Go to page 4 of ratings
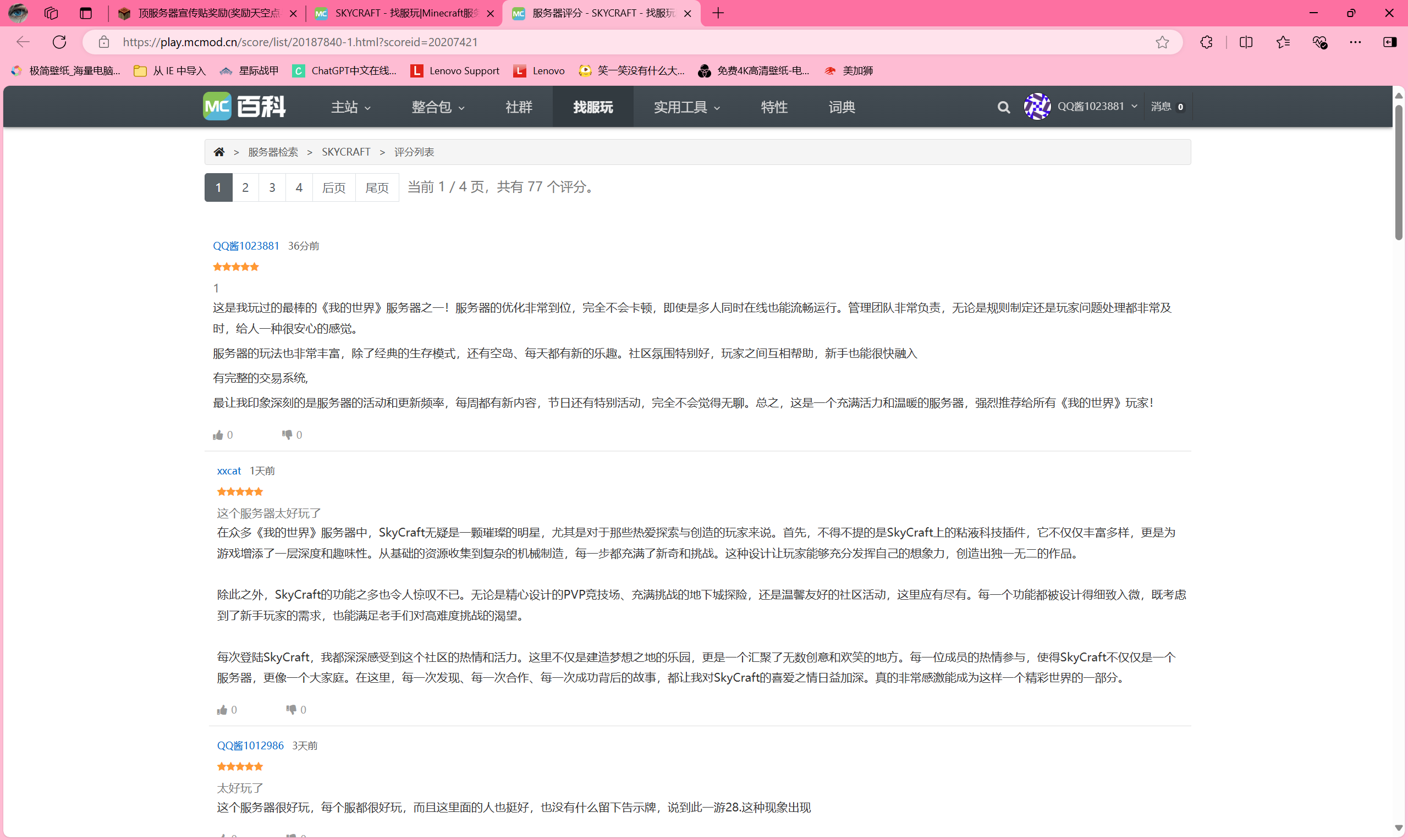Screen dimensions: 1408x840 [299, 187]
